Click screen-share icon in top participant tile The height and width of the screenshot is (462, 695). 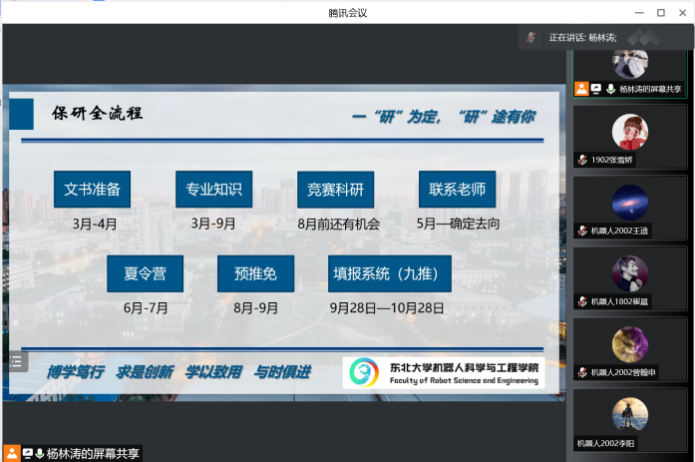pyautogui.click(x=595, y=89)
